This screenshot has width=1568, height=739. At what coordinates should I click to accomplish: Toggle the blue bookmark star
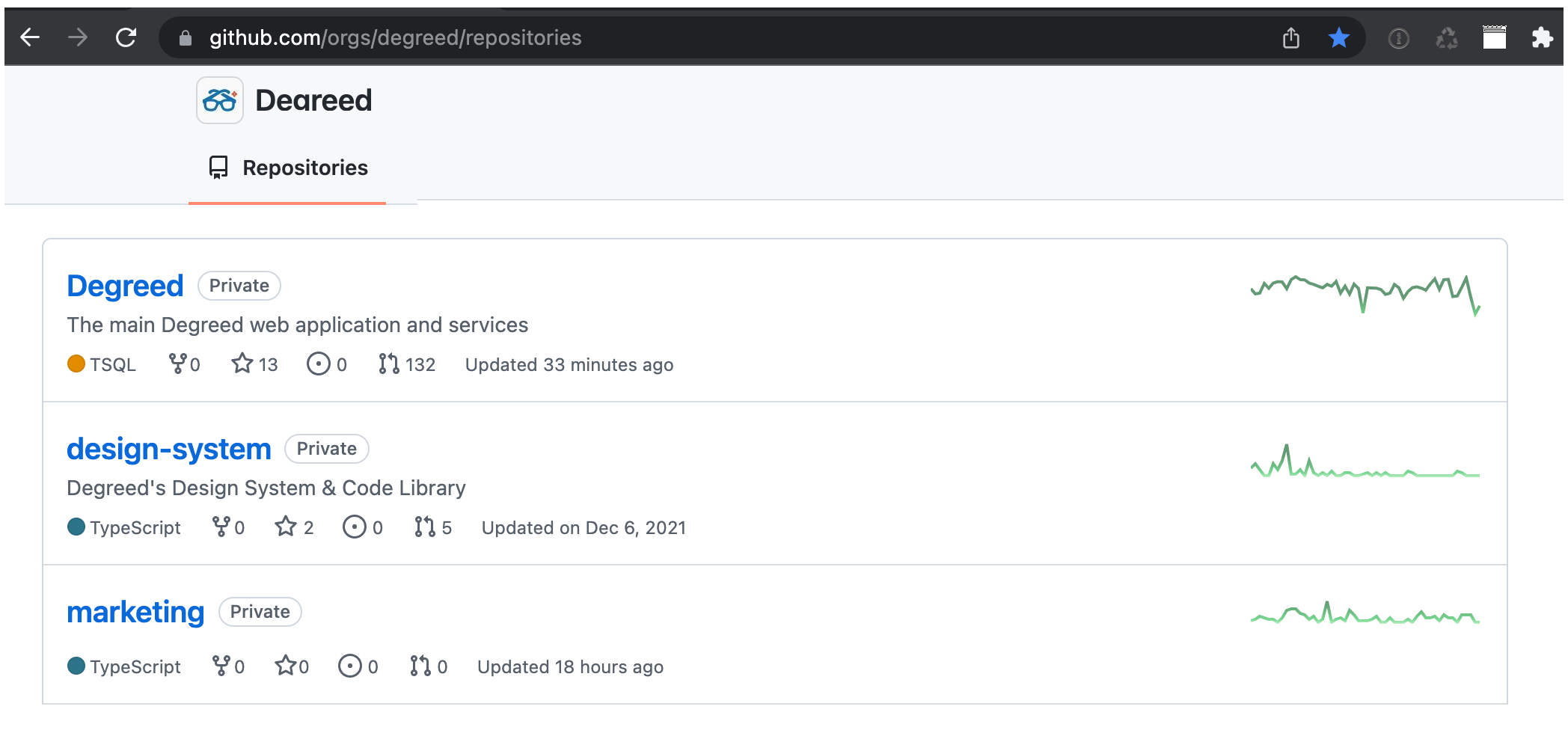pos(1339,37)
